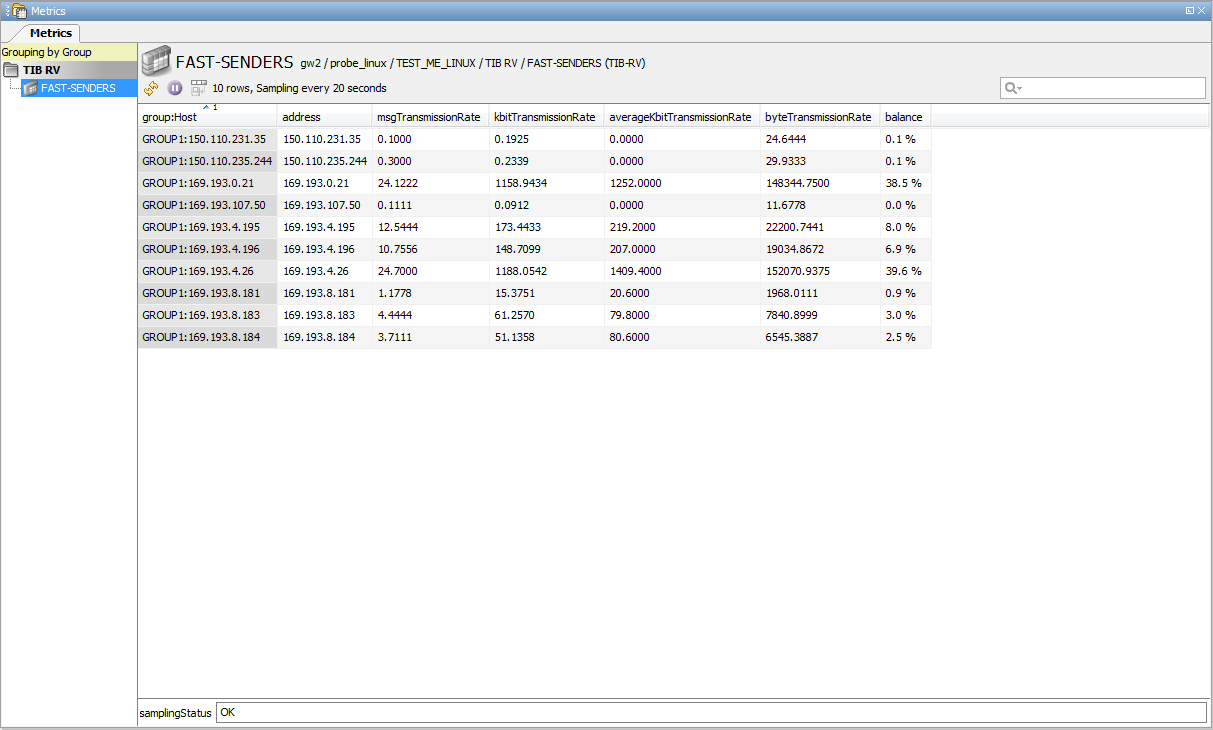Viewport: 1213px width, 730px height.
Task: Click the table layout icon beside pause
Action: [x=198, y=88]
